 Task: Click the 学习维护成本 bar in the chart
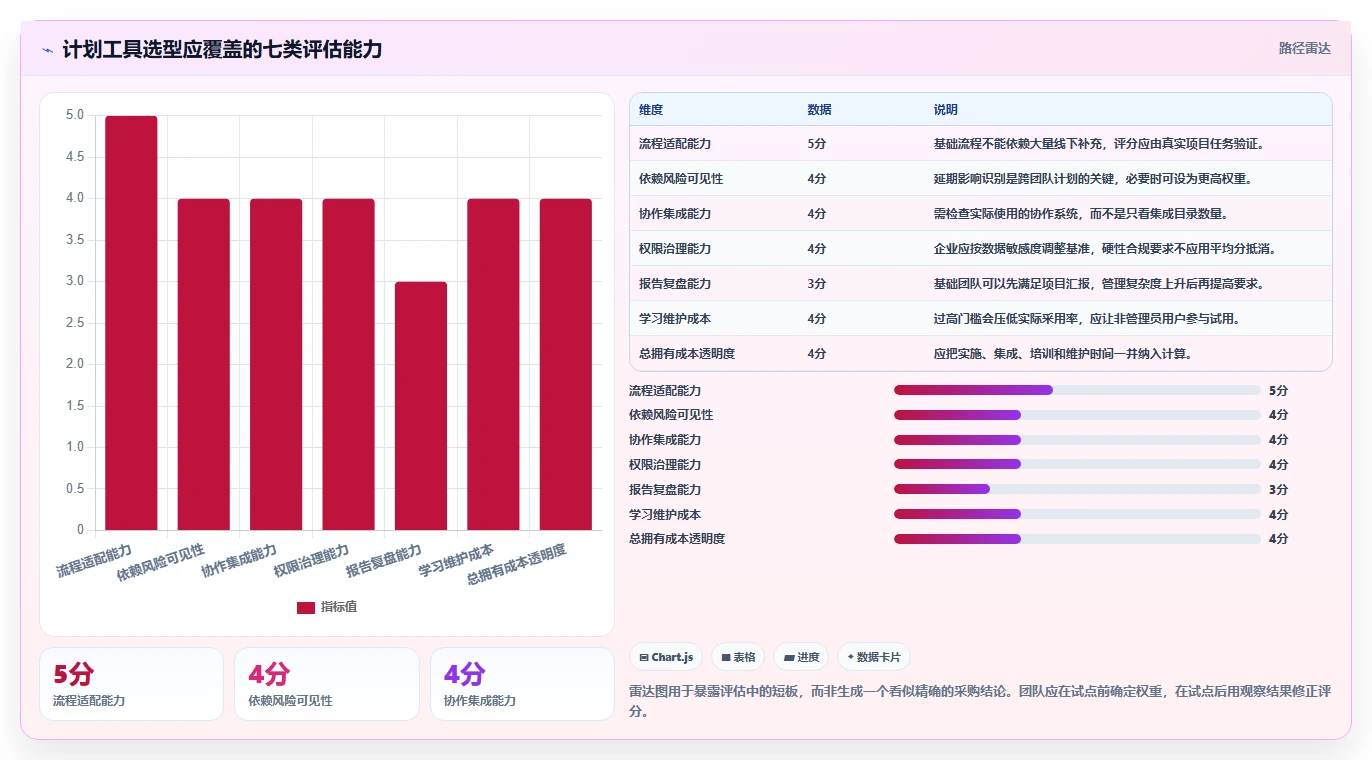click(x=493, y=364)
